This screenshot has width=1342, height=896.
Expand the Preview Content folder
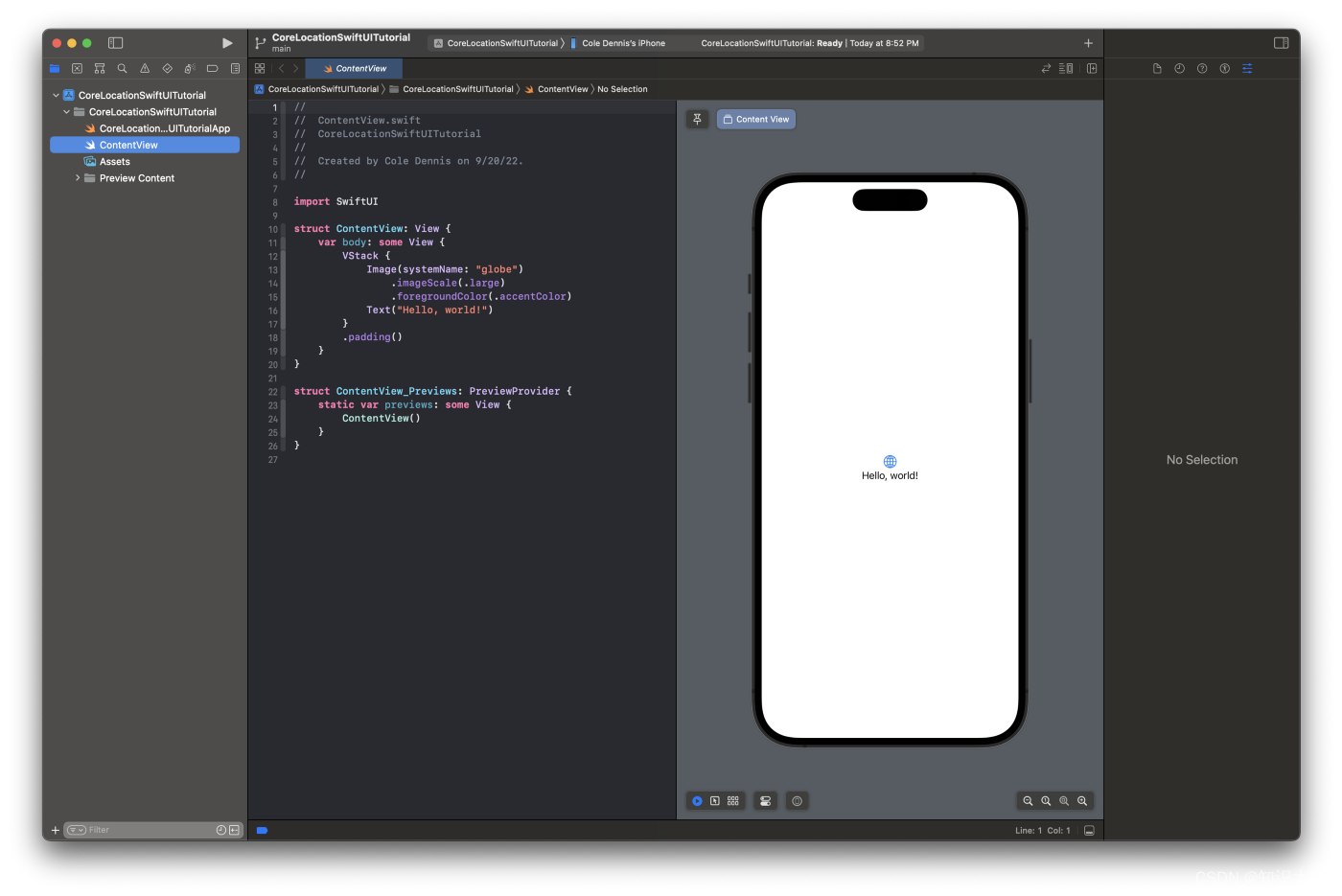(78, 178)
